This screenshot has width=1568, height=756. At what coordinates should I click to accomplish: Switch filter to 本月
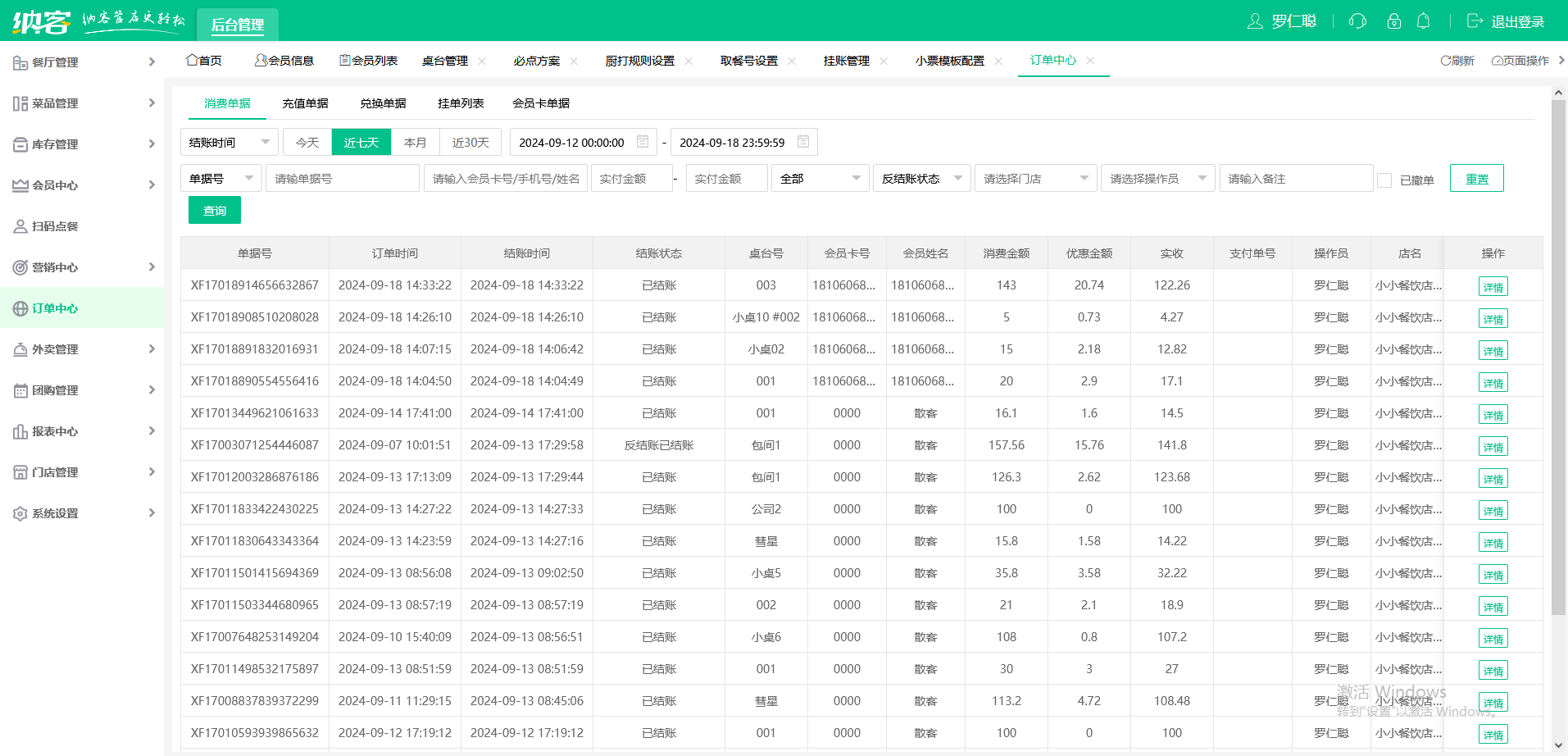(416, 142)
